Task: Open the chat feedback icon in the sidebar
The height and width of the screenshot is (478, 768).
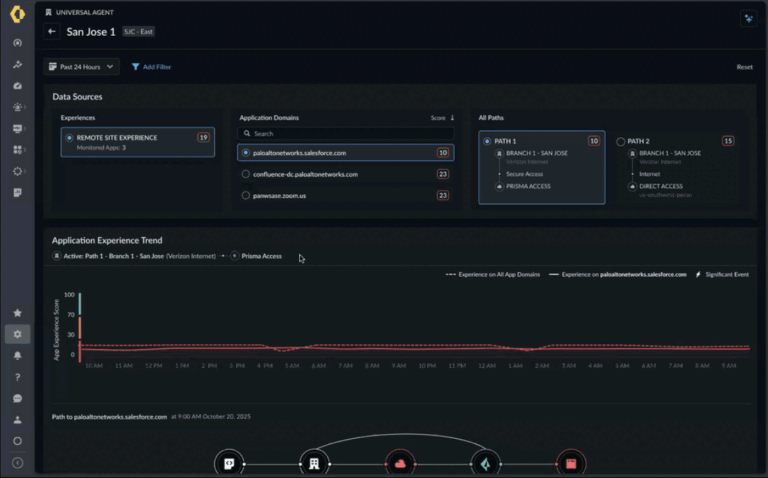Action: 18,398
